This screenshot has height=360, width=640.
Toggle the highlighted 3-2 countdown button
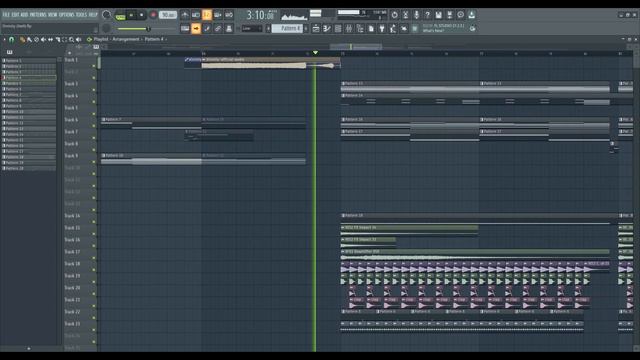207,15
